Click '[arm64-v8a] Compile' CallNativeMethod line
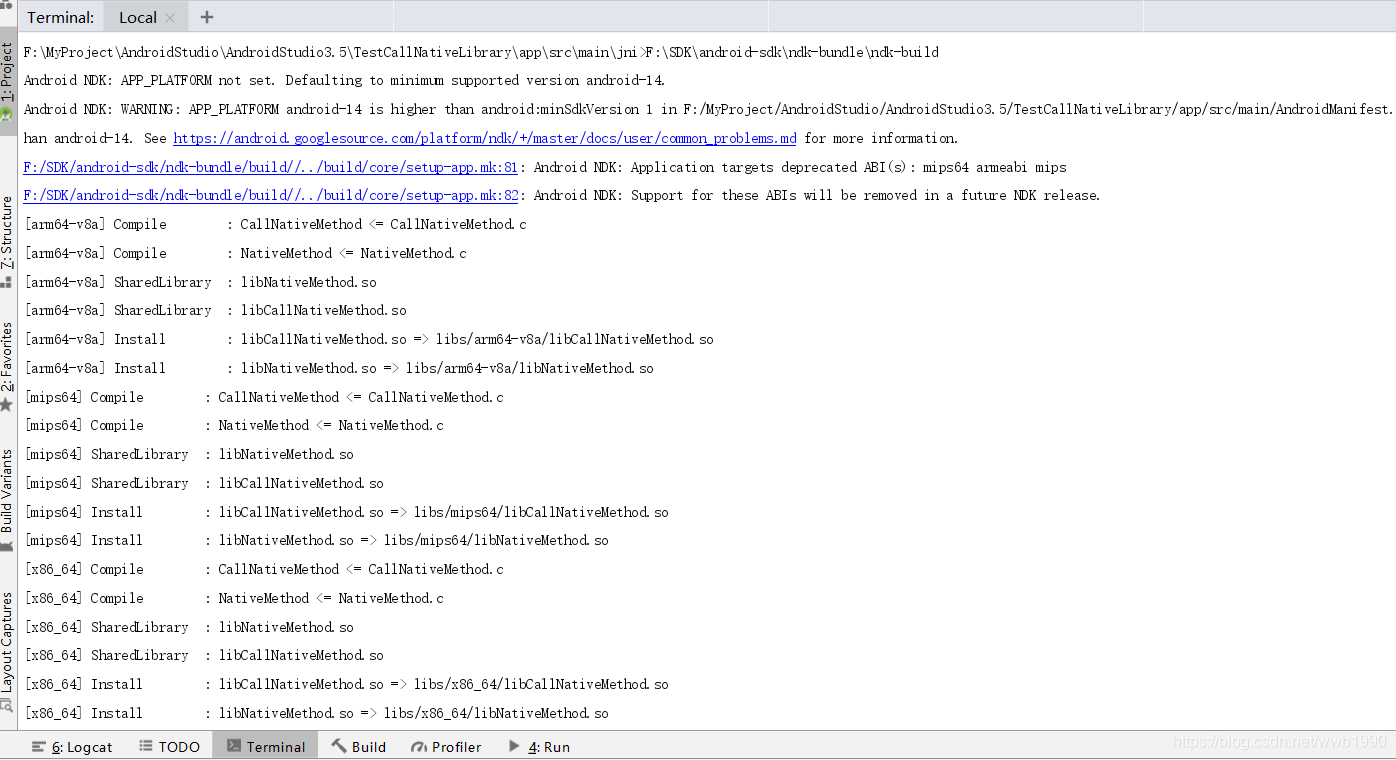1396x760 pixels. [275, 224]
